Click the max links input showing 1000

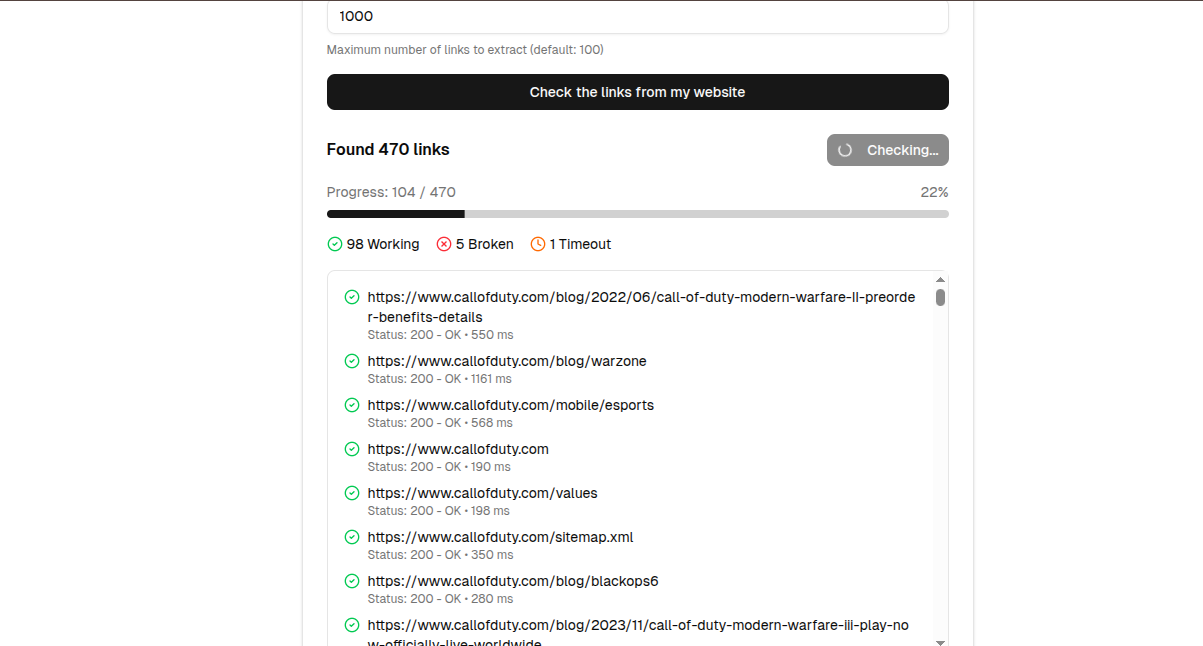pyautogui.click(x=637, y=16)
